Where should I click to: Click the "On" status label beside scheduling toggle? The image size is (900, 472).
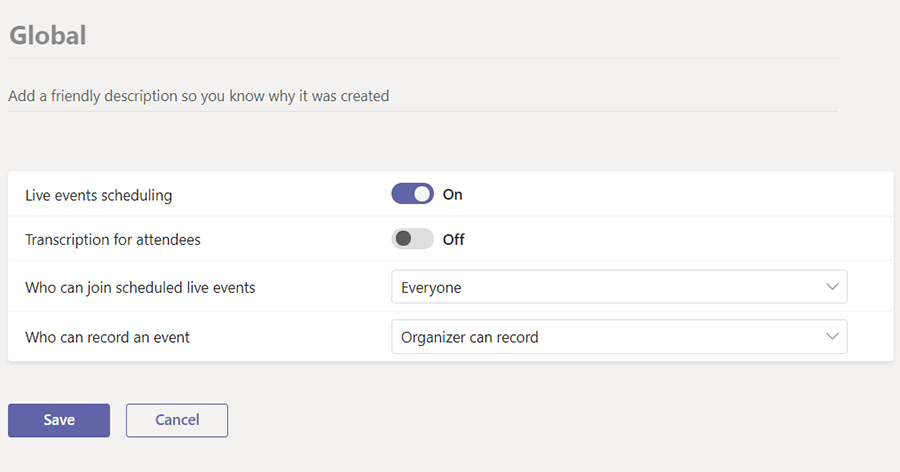[452, 195]
